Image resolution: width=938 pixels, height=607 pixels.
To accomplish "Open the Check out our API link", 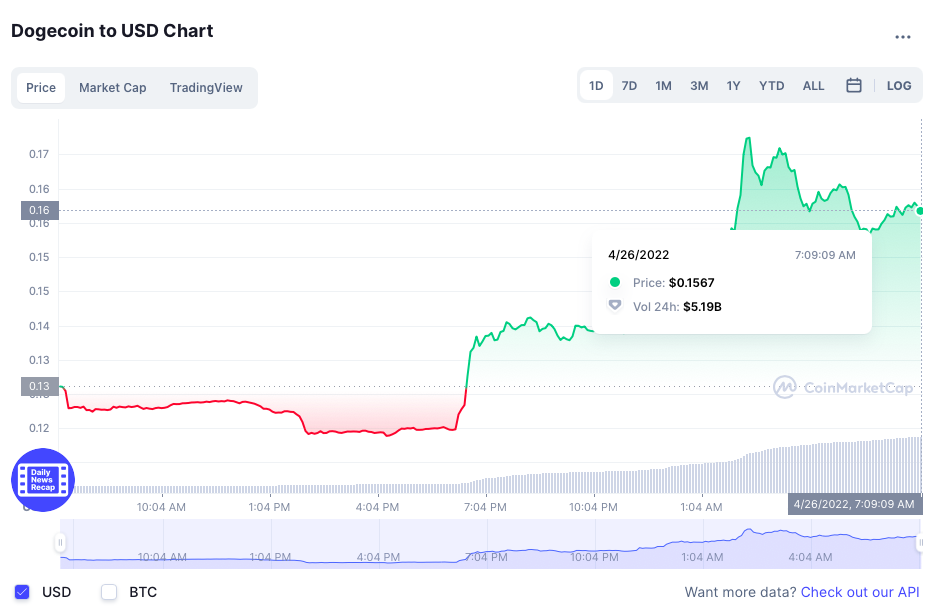I will [860, 592].
